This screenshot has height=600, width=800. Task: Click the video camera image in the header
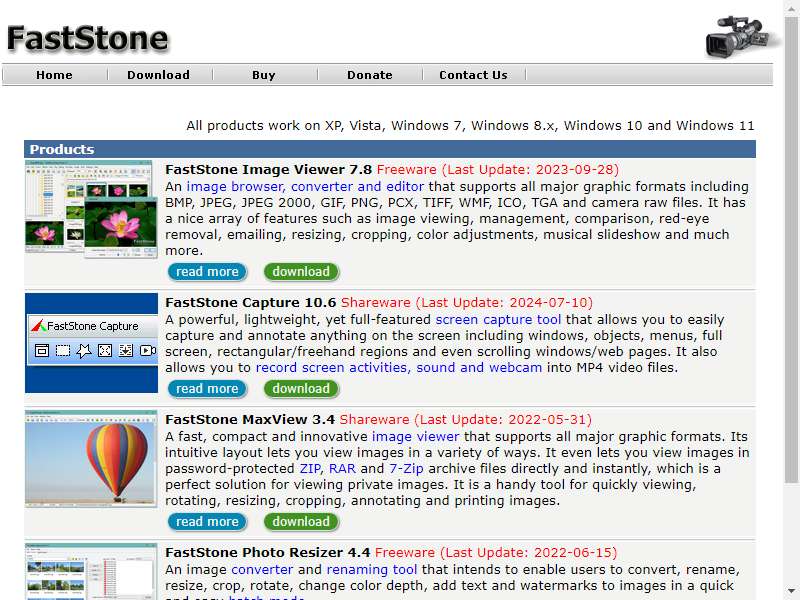click(x=742, y=36)
